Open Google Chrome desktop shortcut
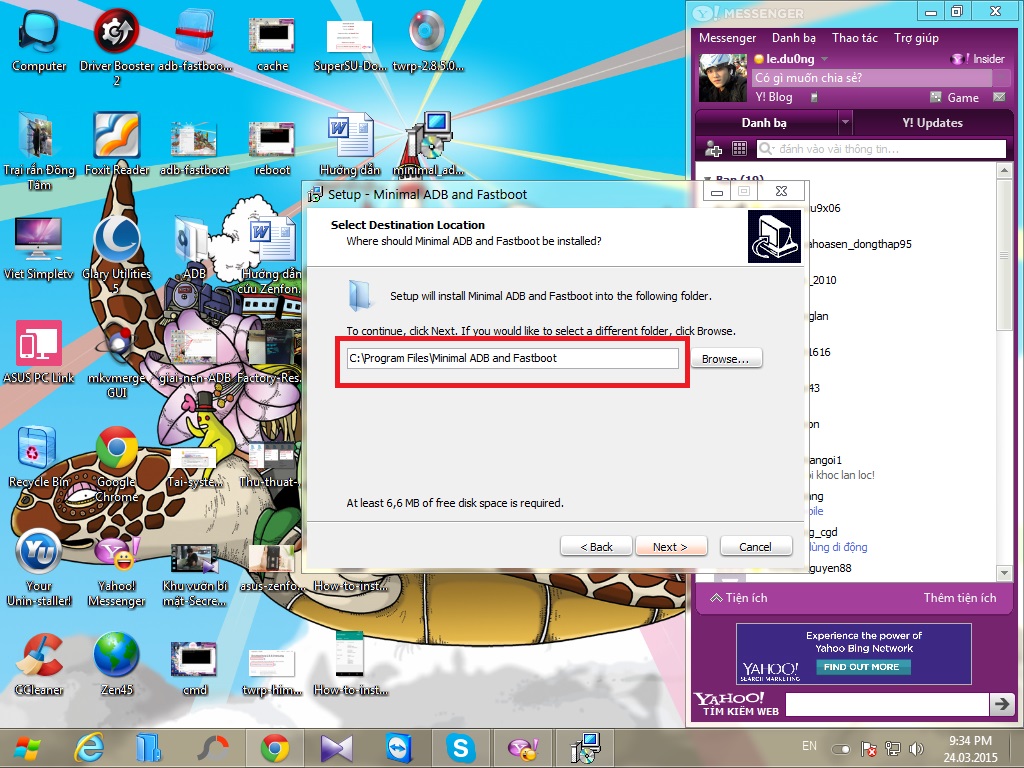Image resolution: width=1024 pixels, height=768 pixels. click(116, 462)
